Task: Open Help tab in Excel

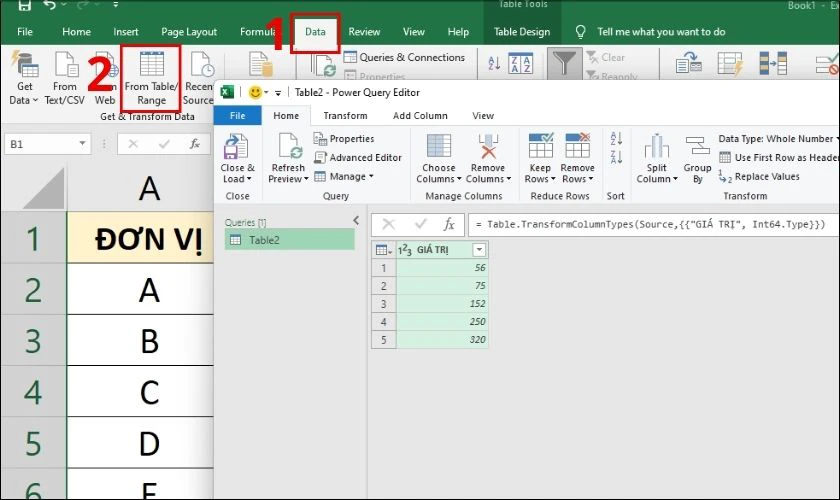Action: coord(458,32)
